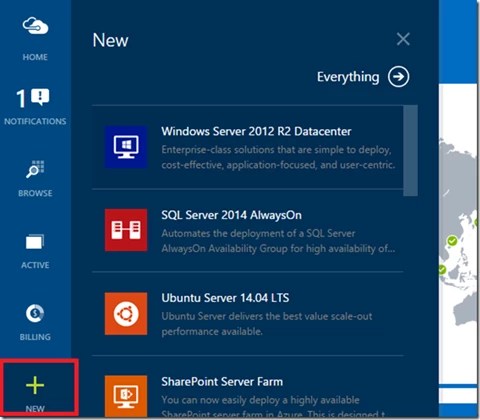Image resolution: width=480 pixels, height=420 pixels.
Task: Click the SharePoint Server Farm icon
Action: tap(126, 396)
